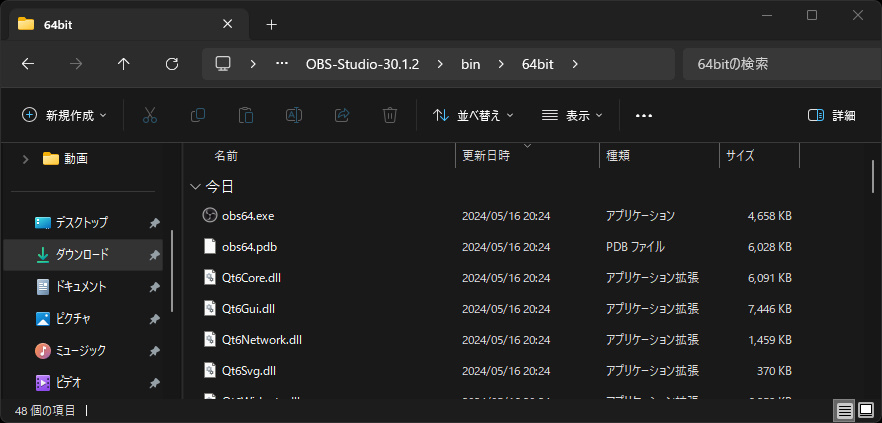Click the Copy icon in toolbar
This screenshot has width=882, height=423.
point(198,115)
